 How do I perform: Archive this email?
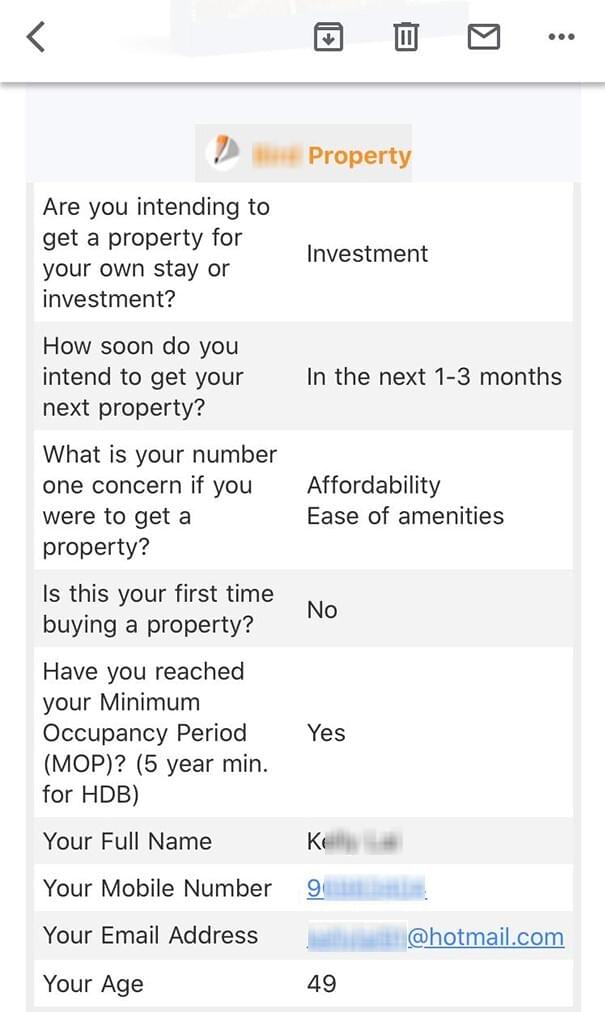tap(328, 38)
